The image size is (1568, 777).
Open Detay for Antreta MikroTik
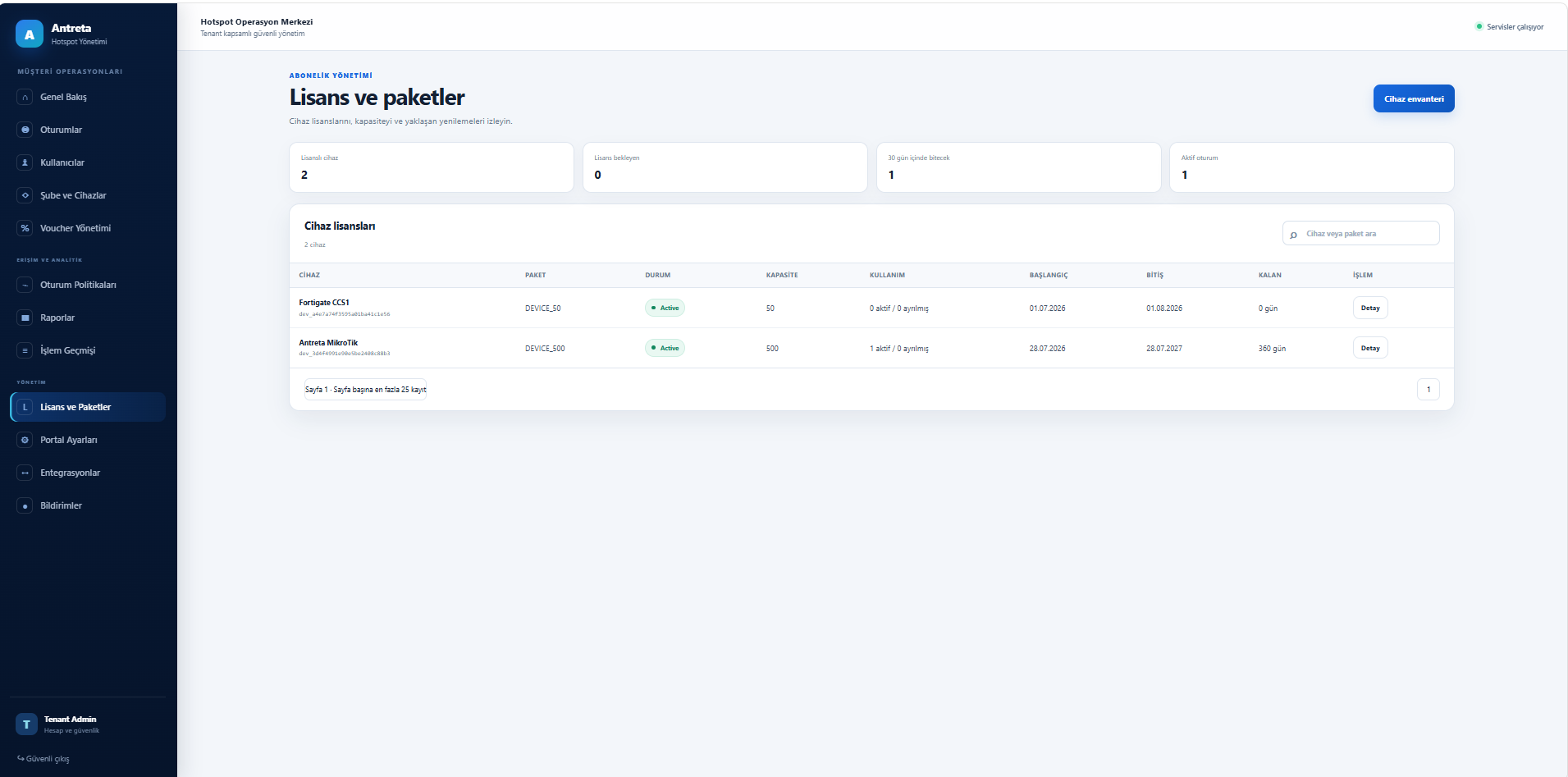pyautogui.click(x=1370, y=348)
